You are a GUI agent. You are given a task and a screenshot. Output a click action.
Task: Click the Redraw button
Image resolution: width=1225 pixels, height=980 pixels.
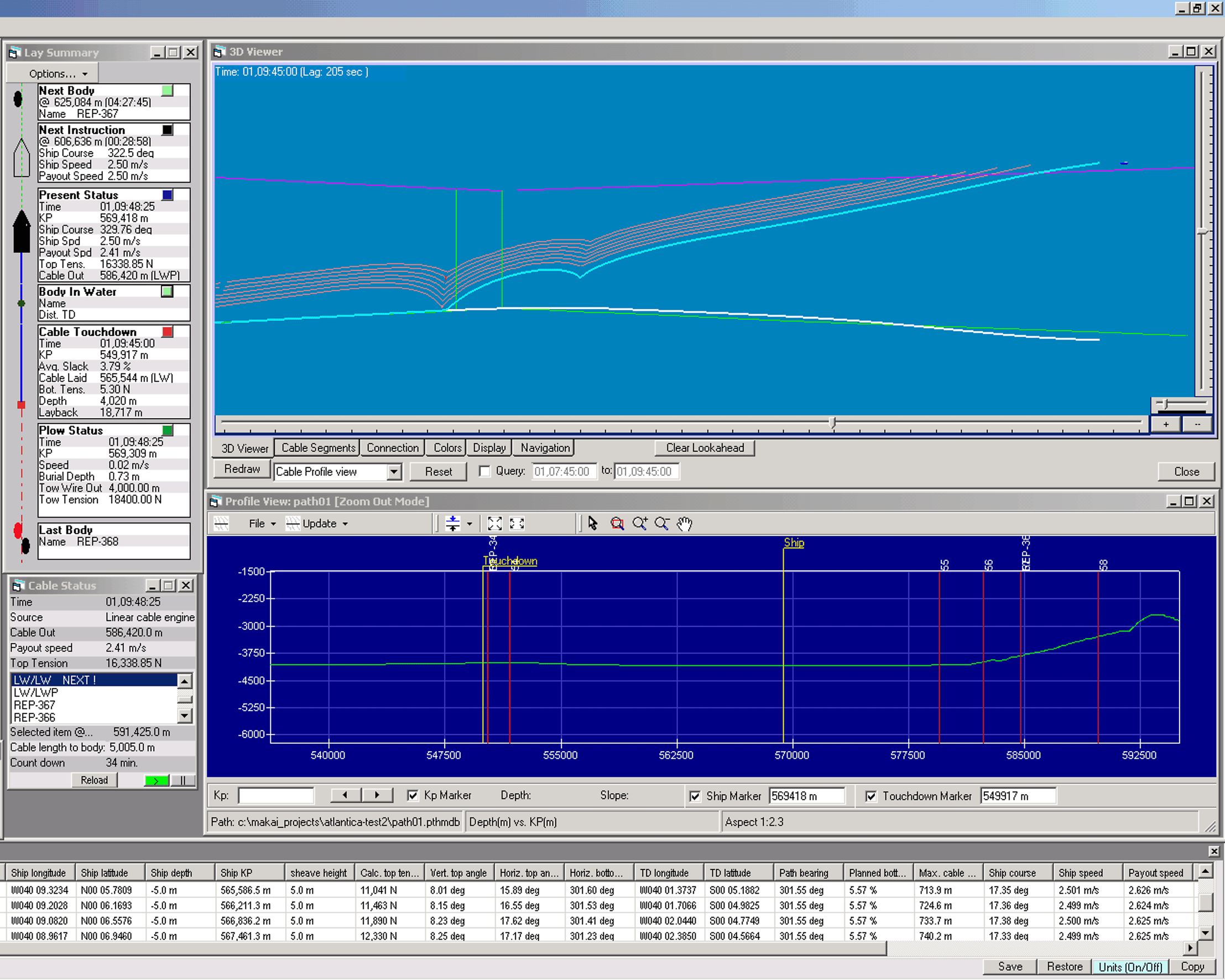point(242,470)
